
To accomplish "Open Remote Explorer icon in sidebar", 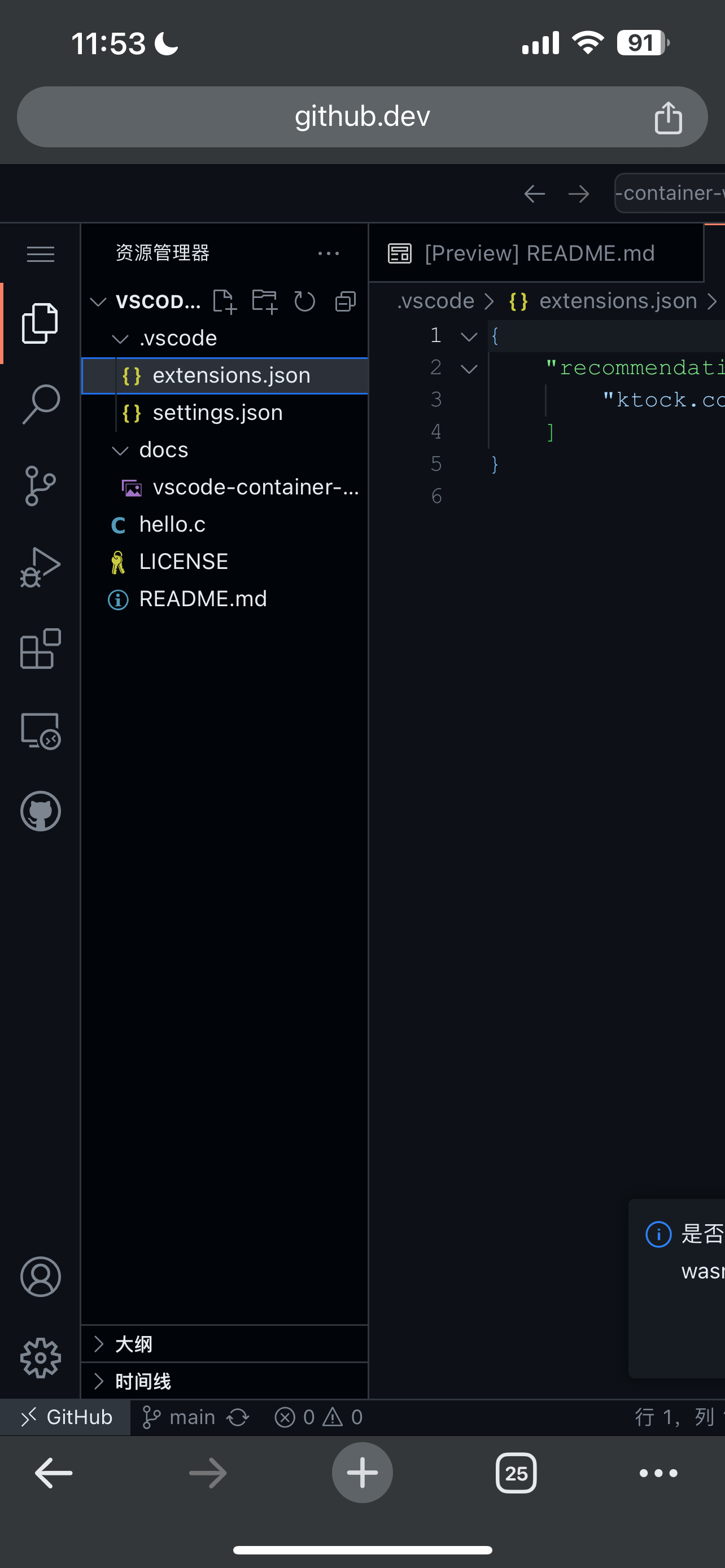I will [x=41, y=730].
